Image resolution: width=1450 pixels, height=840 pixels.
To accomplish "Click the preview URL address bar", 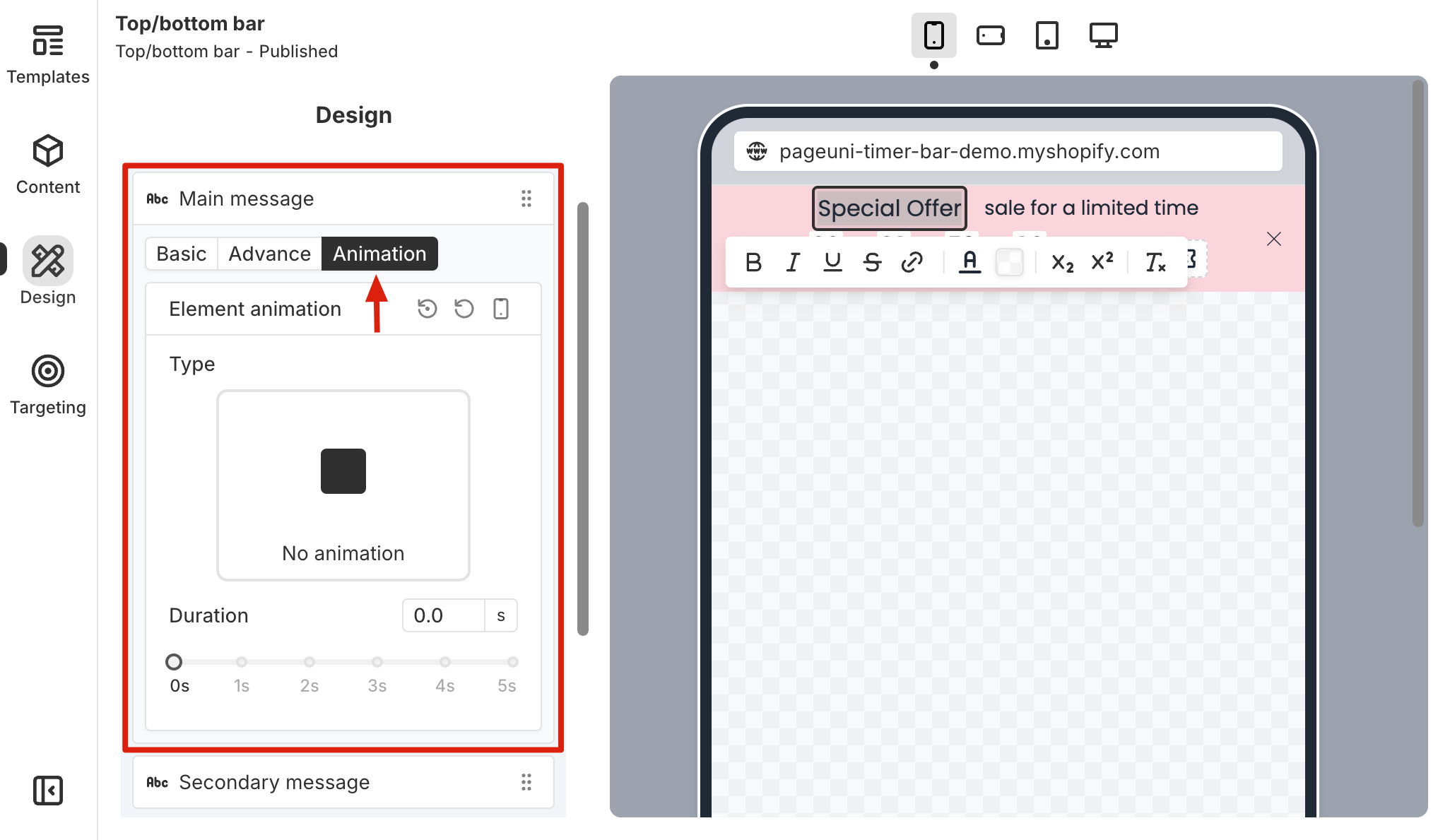I will pyautogui.click(x=1008, y=151).
